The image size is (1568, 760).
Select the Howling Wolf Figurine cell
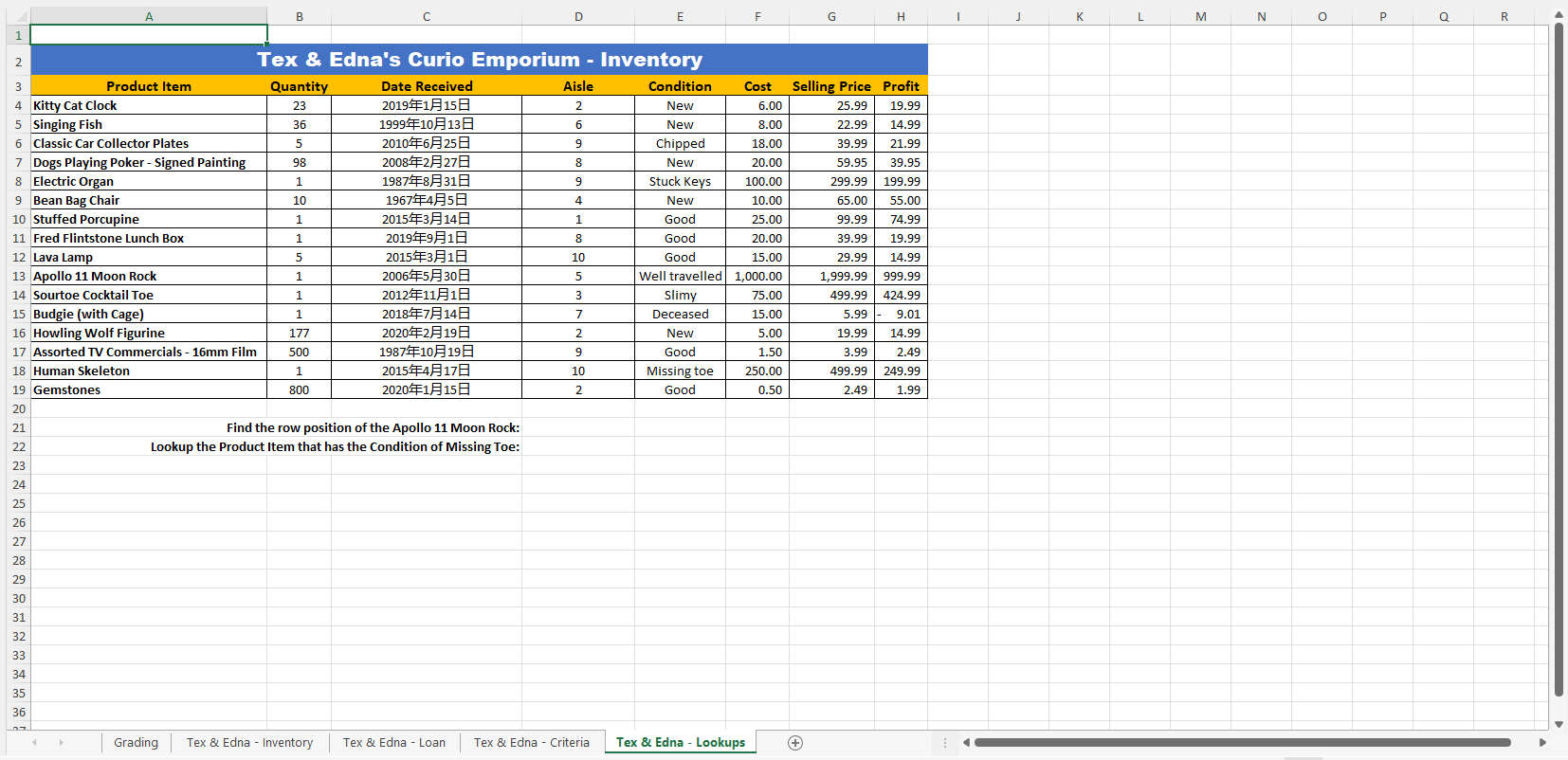pos(149,333)
